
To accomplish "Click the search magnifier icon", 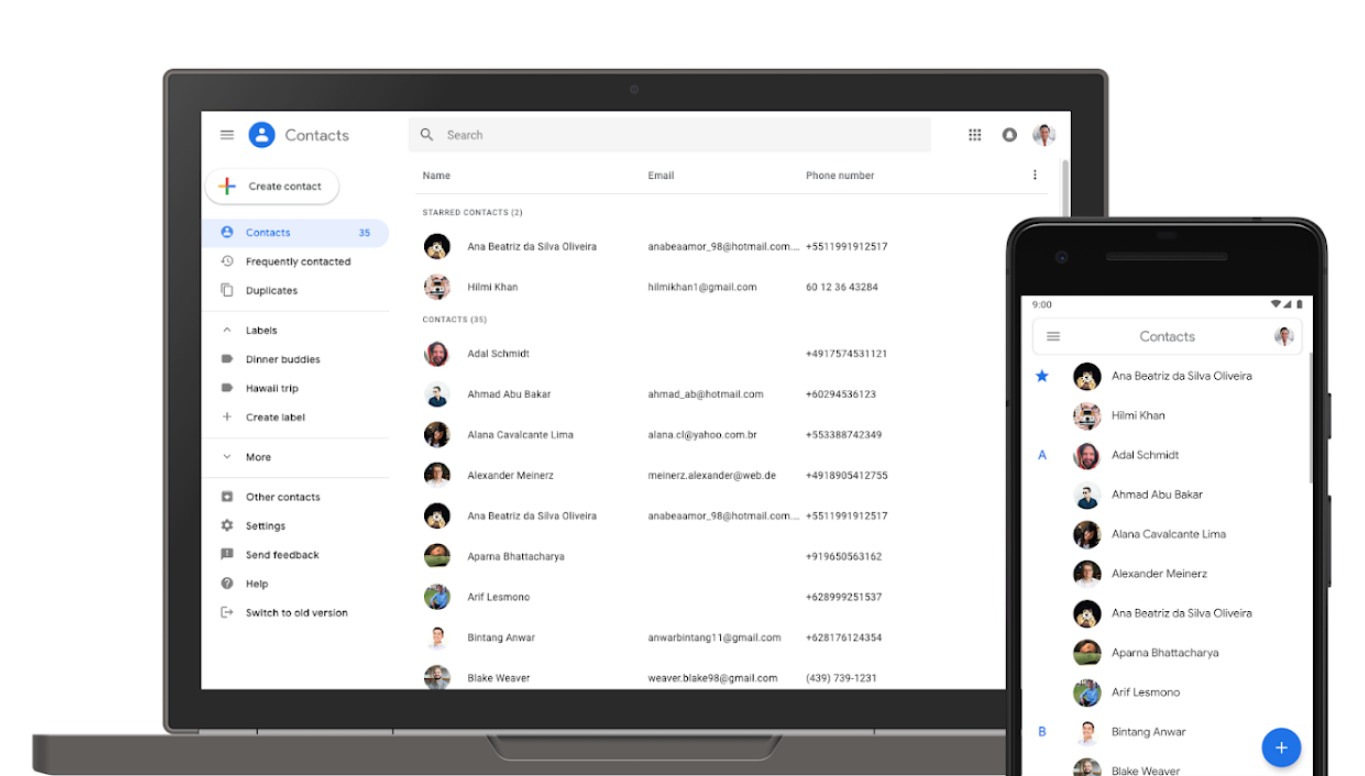I will [x=427, y=135].
